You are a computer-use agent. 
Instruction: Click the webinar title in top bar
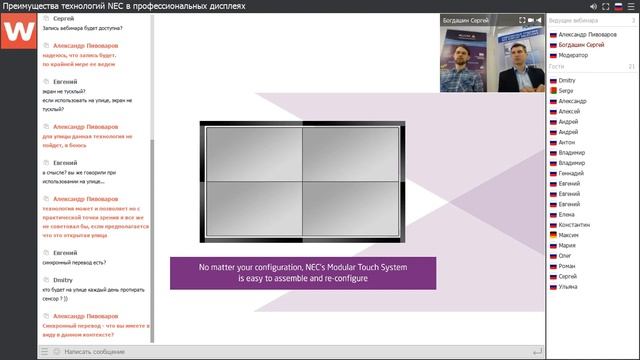click(124, 6)
